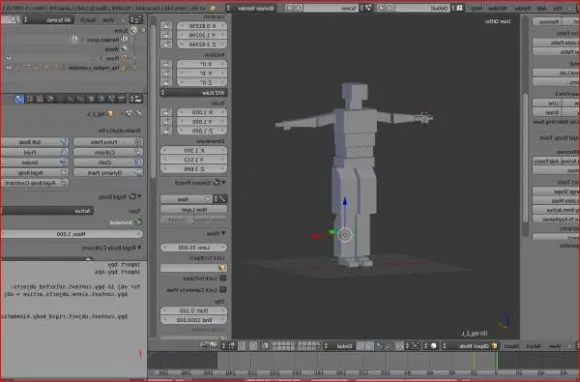The image size is (580, 382).
Task: Click the pin icon in the properties breadcrumb
Action: coord(139,114)
